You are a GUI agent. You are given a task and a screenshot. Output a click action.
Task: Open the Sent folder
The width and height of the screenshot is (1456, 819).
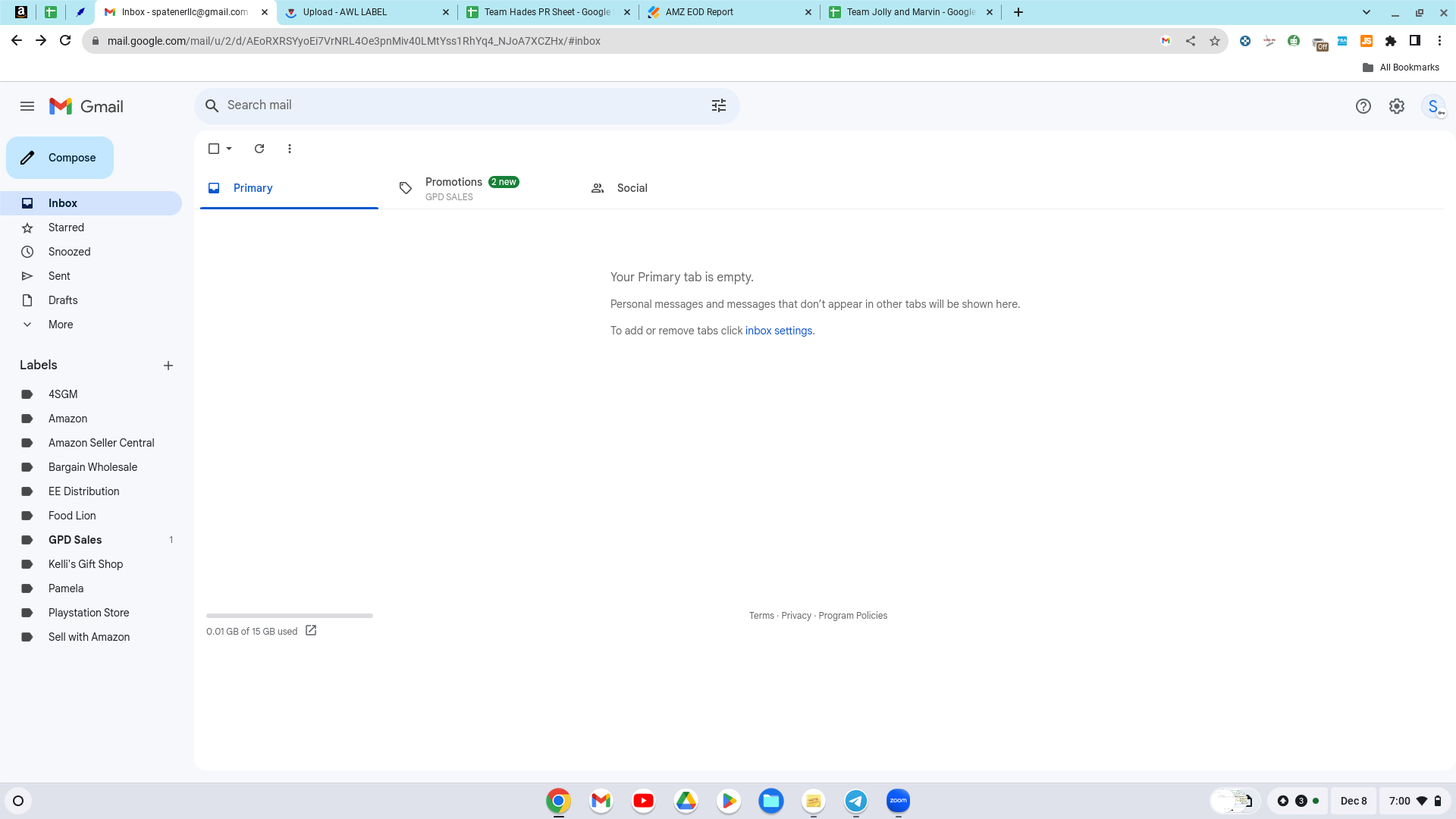tap(91, 276)
